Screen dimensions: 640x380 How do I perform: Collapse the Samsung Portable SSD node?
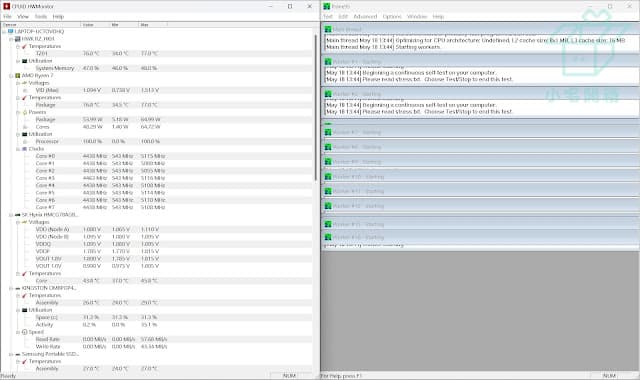(11, 354)
